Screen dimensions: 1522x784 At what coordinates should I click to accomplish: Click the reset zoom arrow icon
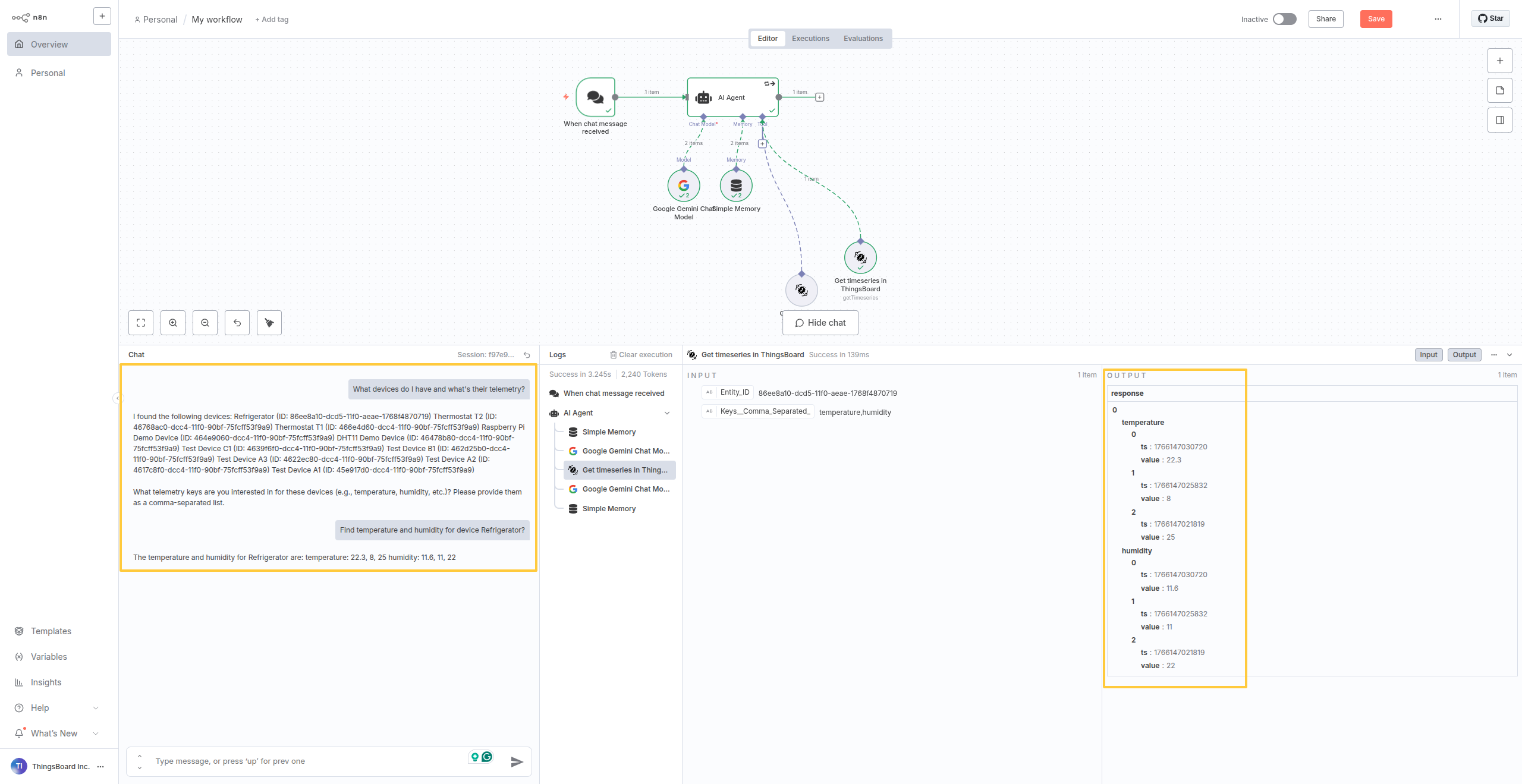(237, 323)
